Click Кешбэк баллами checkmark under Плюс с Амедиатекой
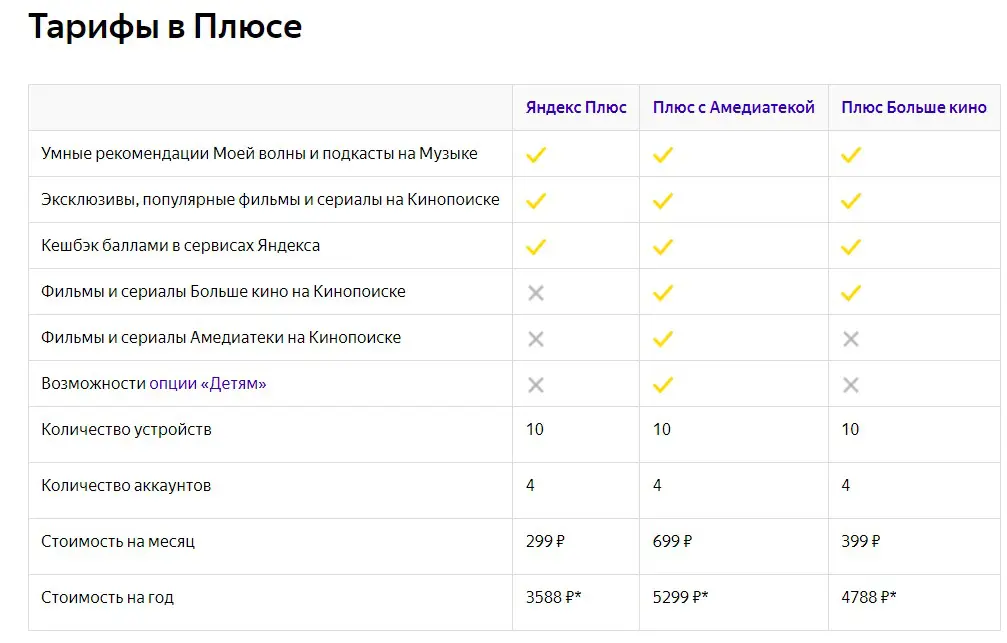Screen dimensions: 1007x643 [663, 247]
